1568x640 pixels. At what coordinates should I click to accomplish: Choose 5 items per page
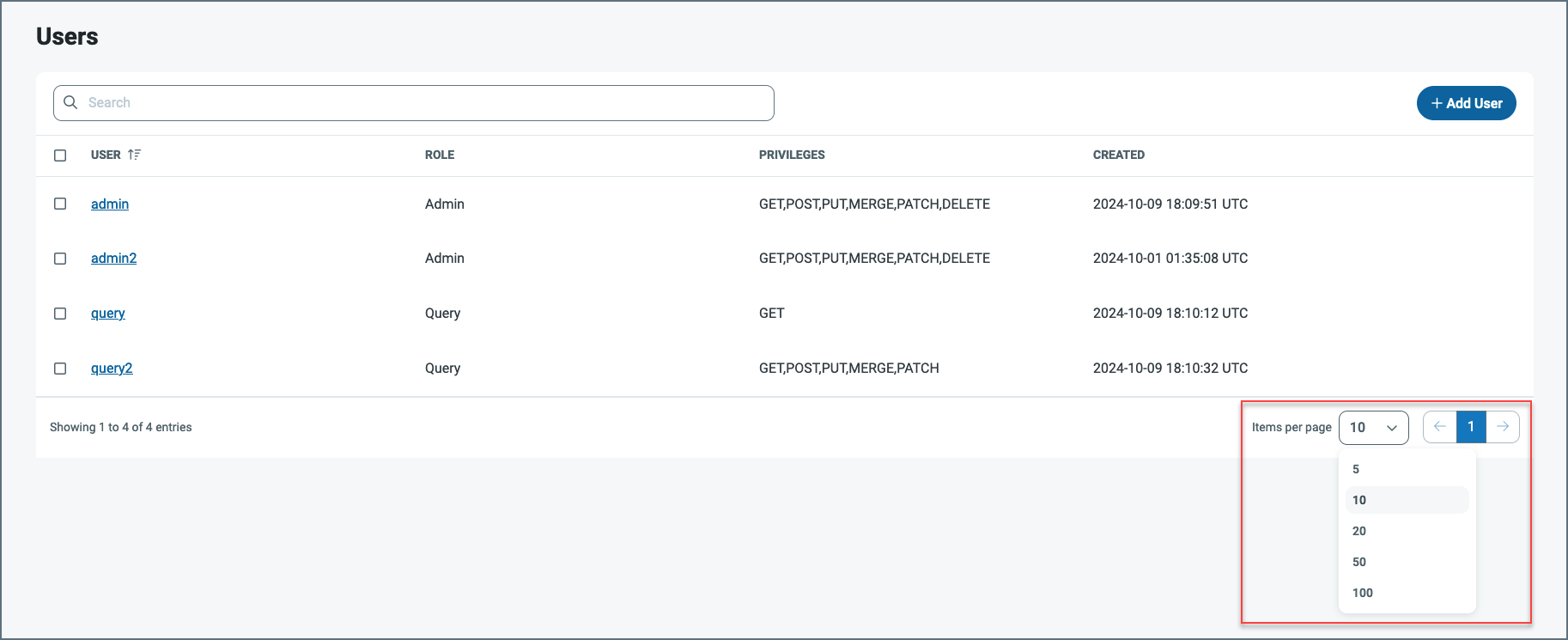tap(1356, 469)
